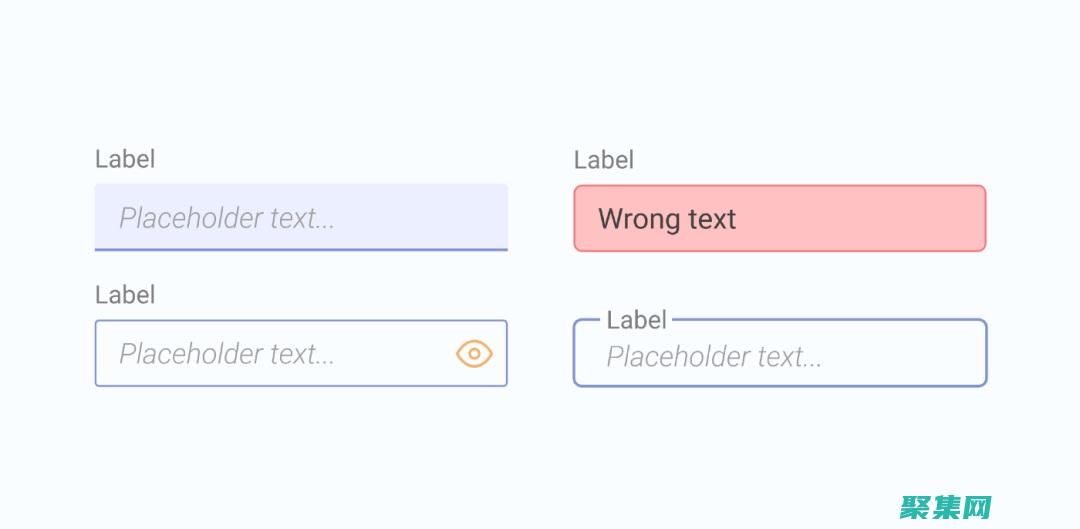Click "Placeholder" below the floating Label
Screen dimensions: 1080x529
point(678,357)
